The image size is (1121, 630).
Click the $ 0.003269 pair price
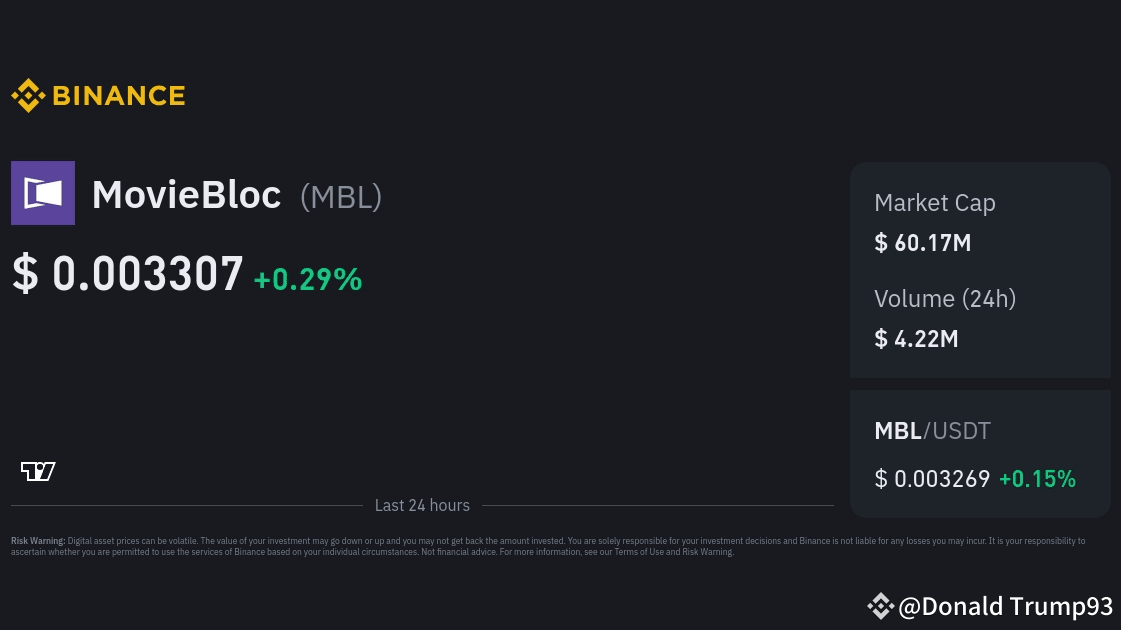tap(932, 478)
